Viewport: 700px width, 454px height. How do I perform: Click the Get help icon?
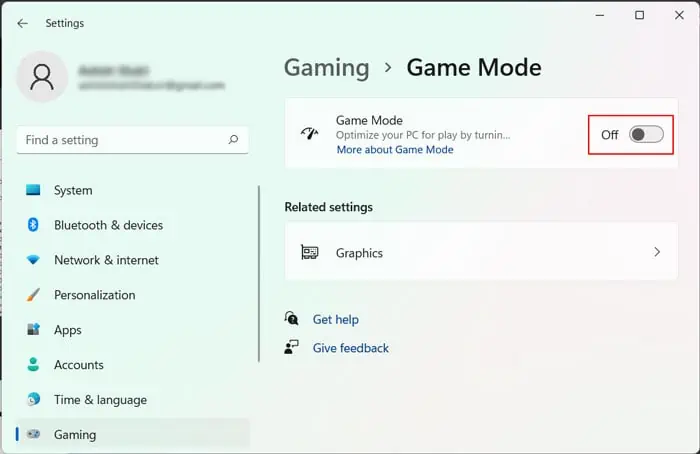click(x=292, y=318)
